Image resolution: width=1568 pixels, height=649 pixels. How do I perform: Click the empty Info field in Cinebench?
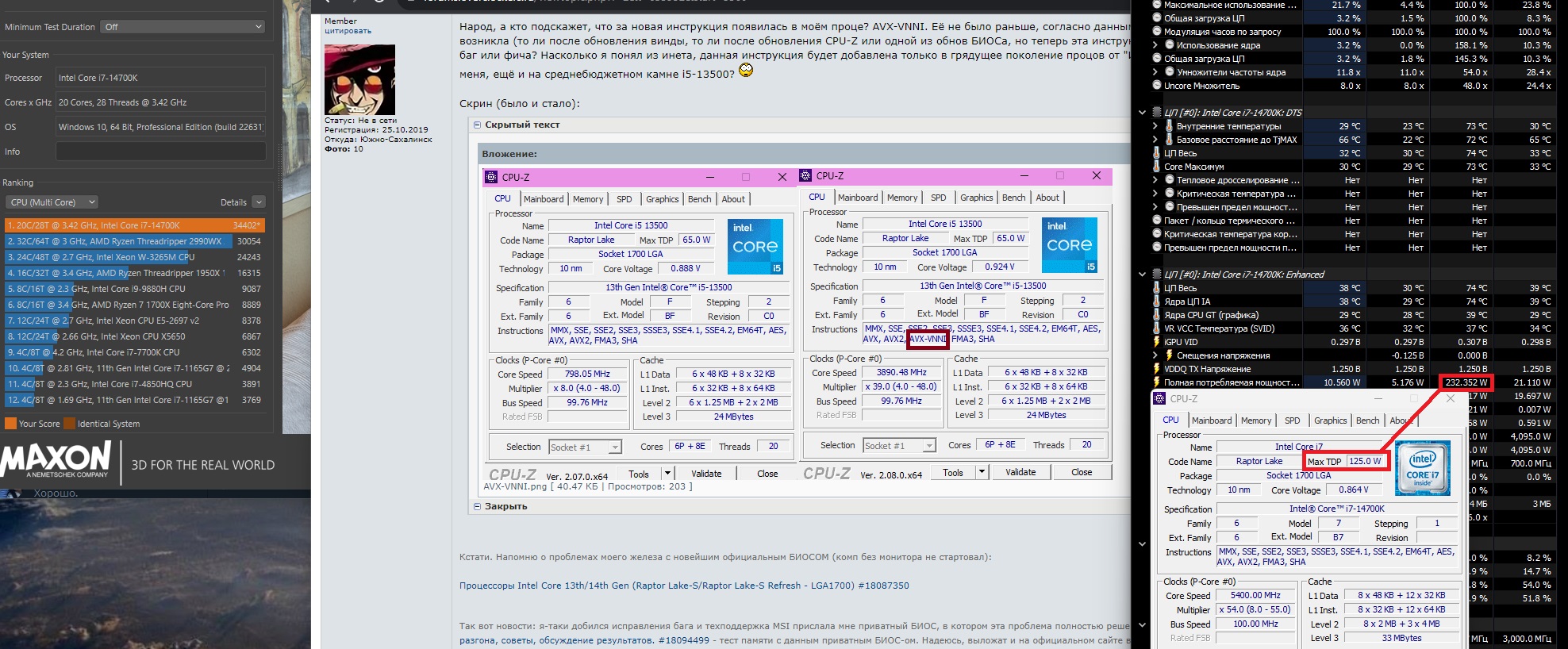click(160, 152)
